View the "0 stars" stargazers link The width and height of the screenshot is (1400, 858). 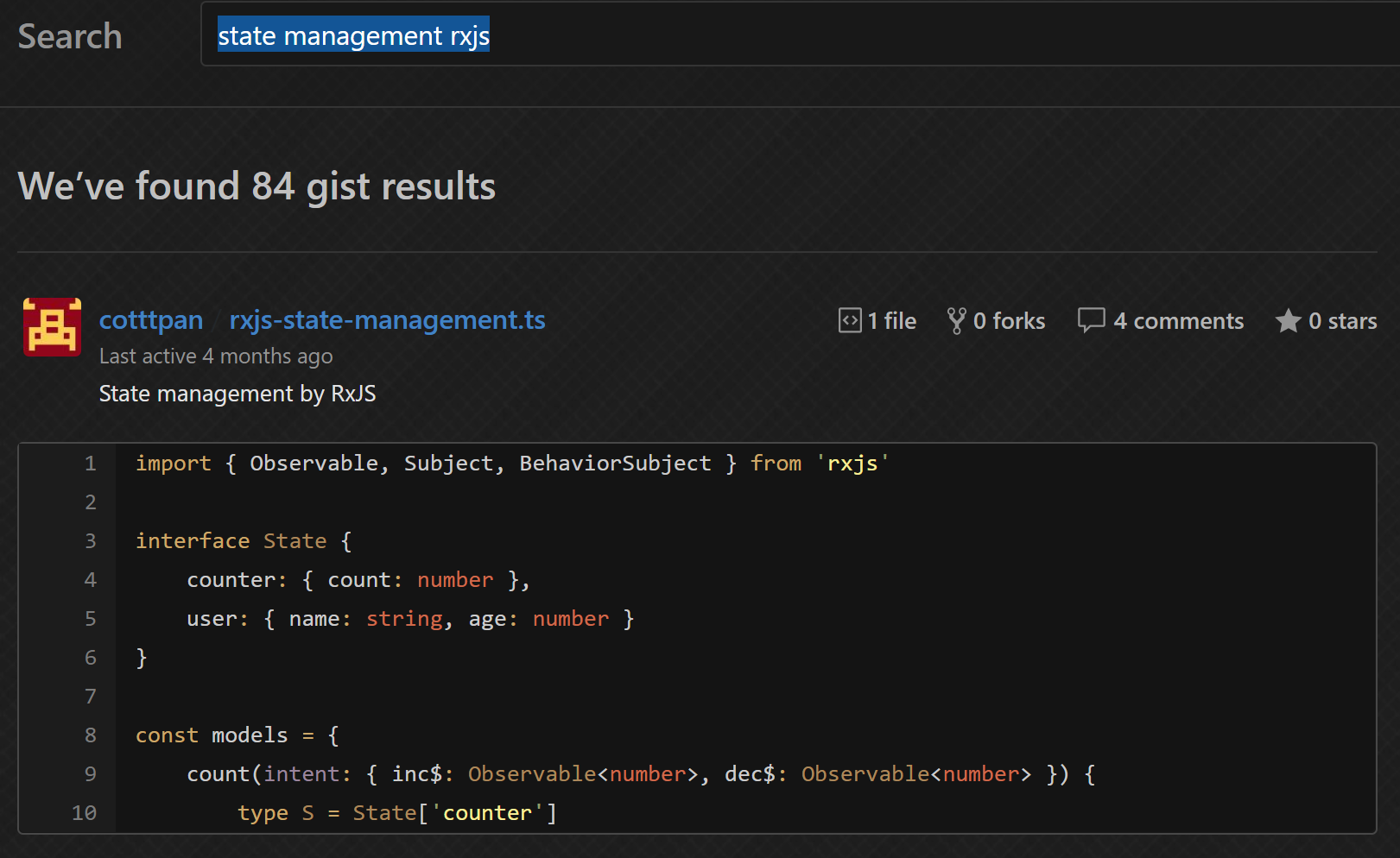pyautogui.click(x=1342, y=321)
